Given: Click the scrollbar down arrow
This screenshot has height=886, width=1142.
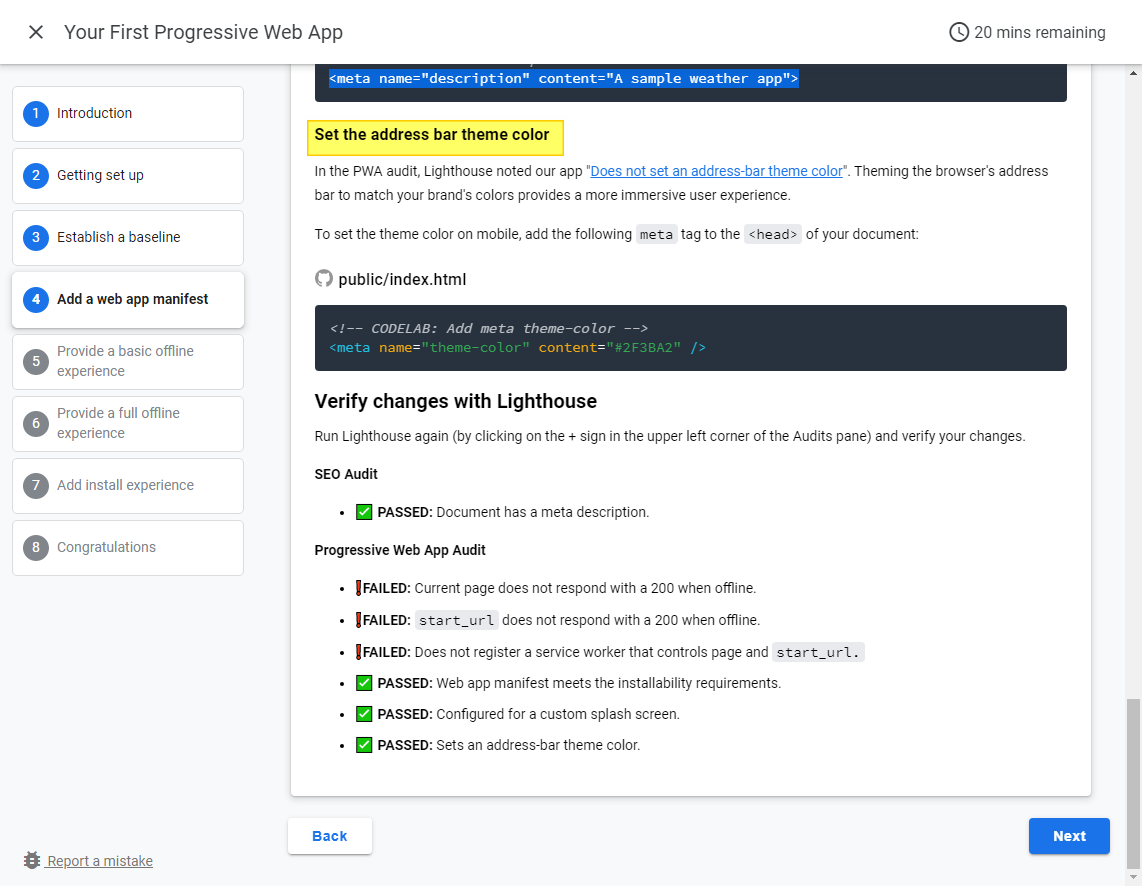Looking at the screenshot, I should [1133, 877].
